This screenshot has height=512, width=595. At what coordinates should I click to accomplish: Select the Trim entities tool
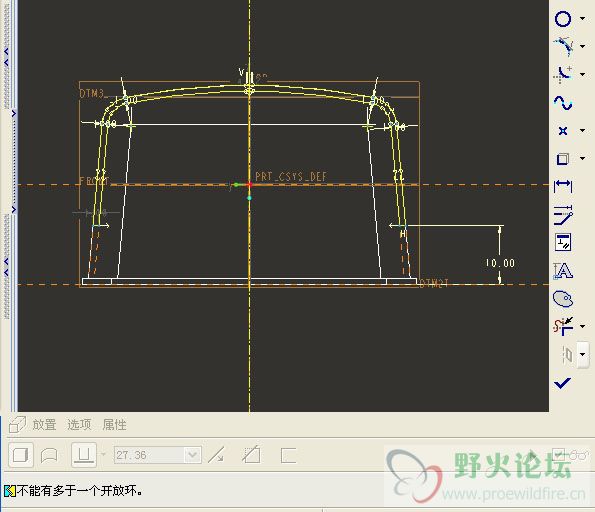coord(563,326)
